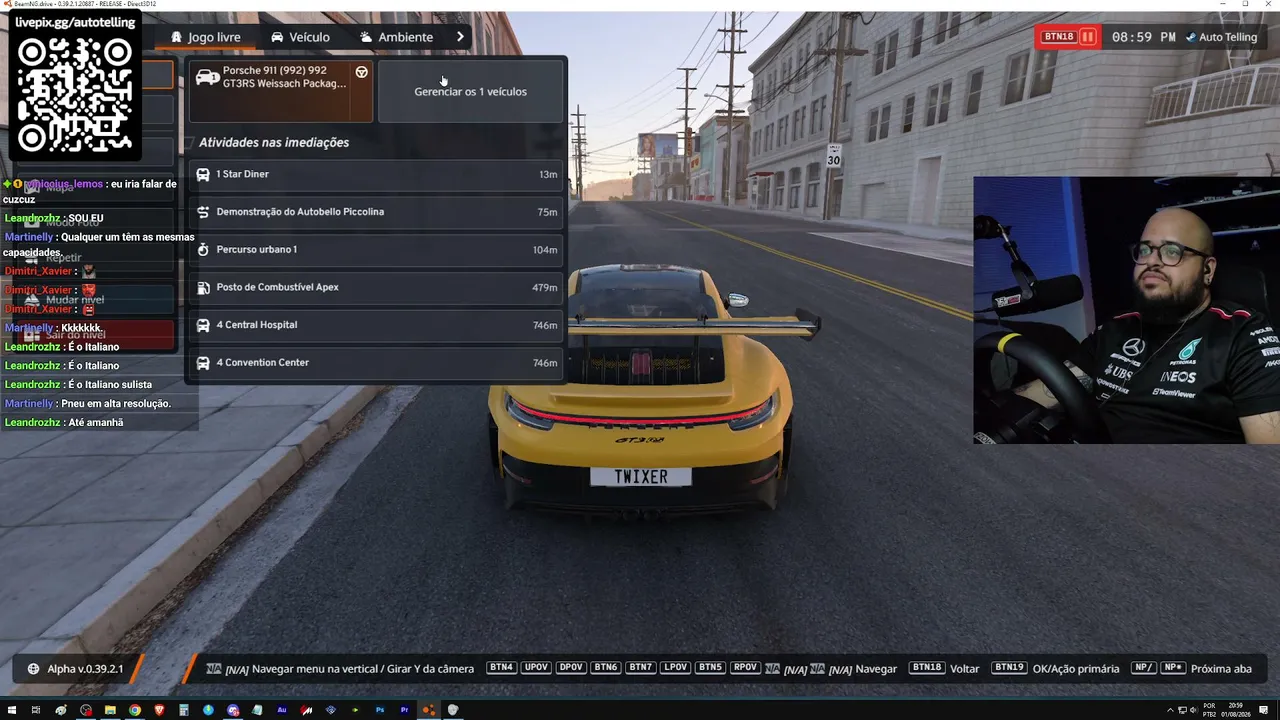Open Adobe Audition from the taskbar
This screenshot has height=720, width=1280.
click(x=282, y=710)
